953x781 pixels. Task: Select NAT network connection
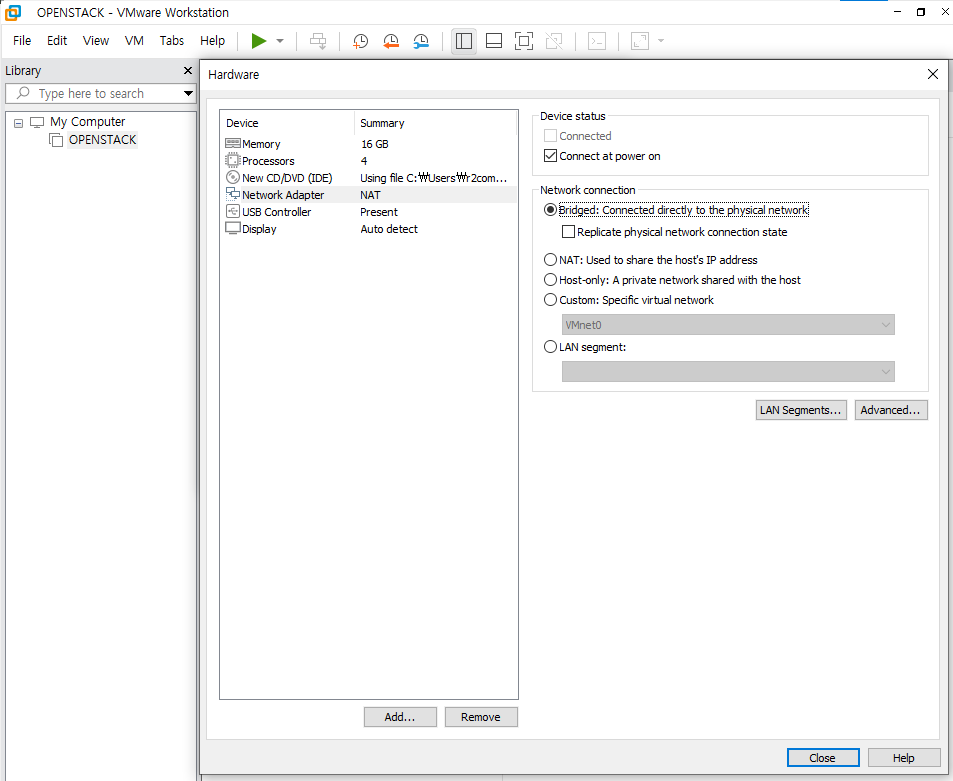coord(551,260)
